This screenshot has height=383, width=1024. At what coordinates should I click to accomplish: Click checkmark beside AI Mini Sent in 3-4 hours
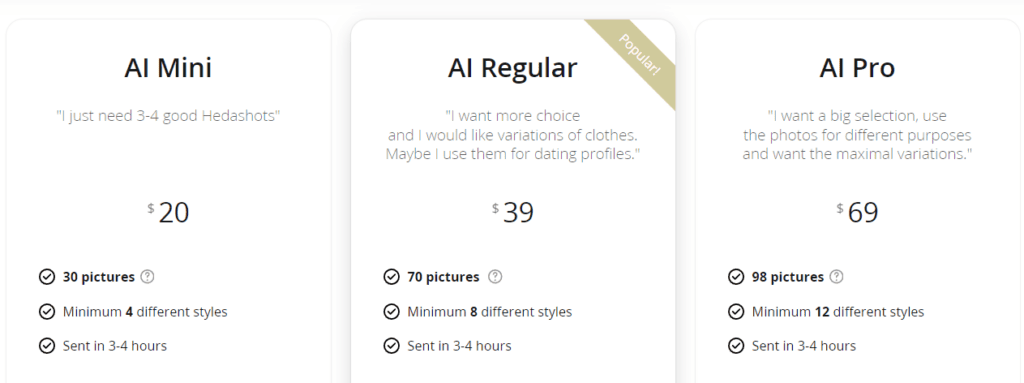47,346
